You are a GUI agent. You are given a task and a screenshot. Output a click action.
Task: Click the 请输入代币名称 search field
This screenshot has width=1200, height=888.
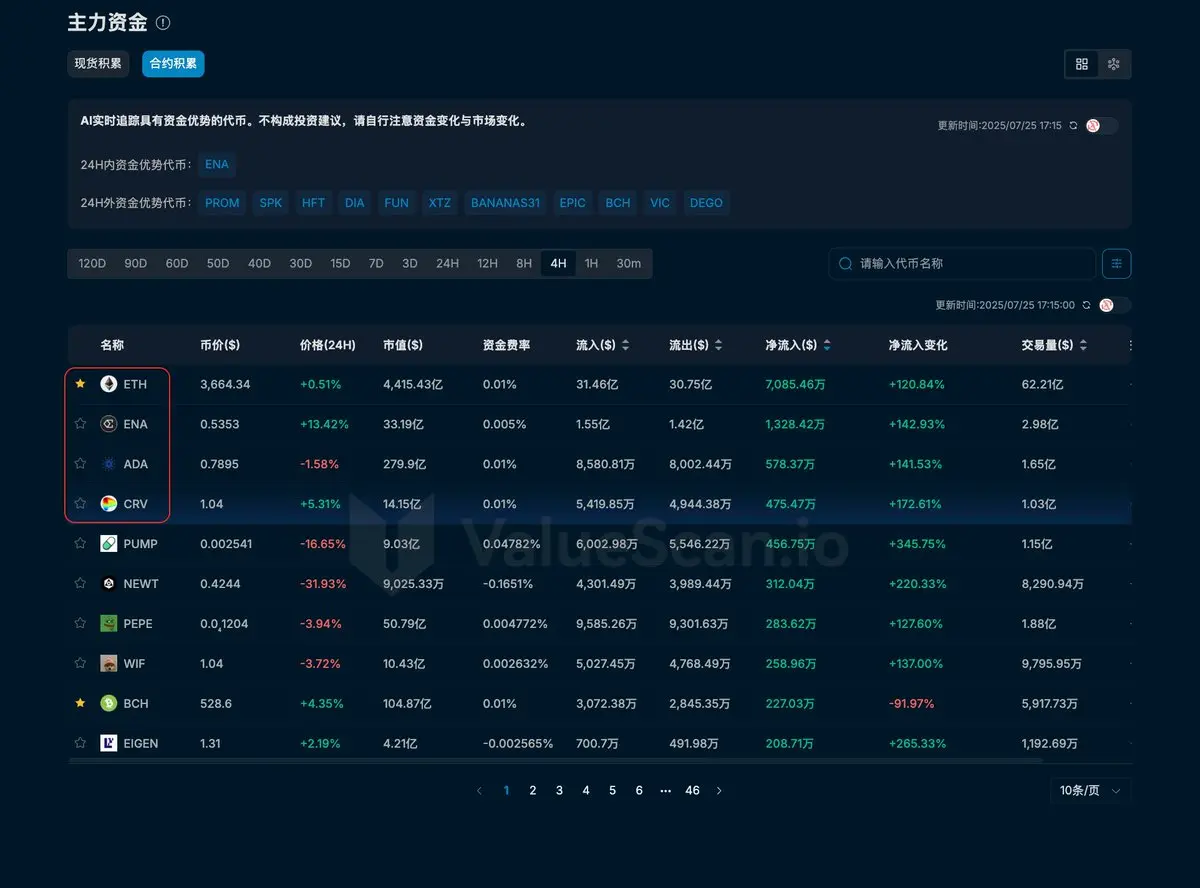[x=962, y=264]
